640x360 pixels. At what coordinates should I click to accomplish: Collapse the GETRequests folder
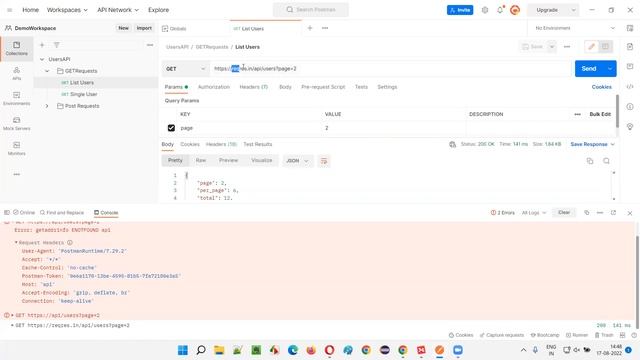(x=47, y=71)
